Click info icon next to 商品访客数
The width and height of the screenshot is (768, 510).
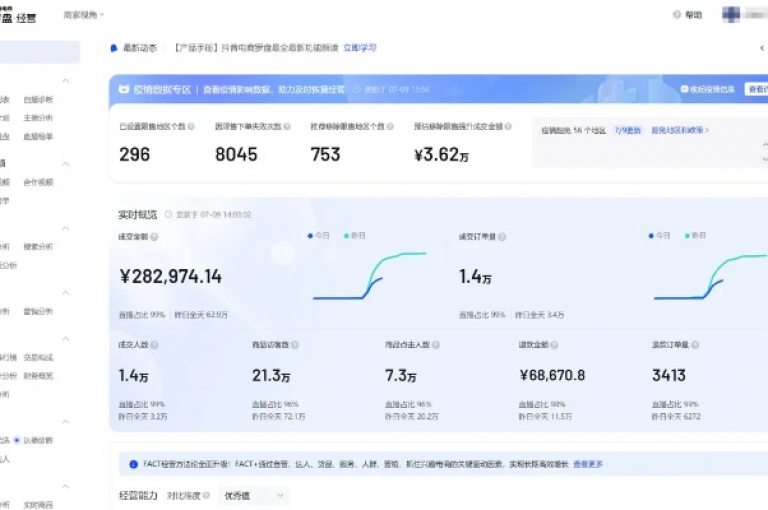tap(295, 345)
